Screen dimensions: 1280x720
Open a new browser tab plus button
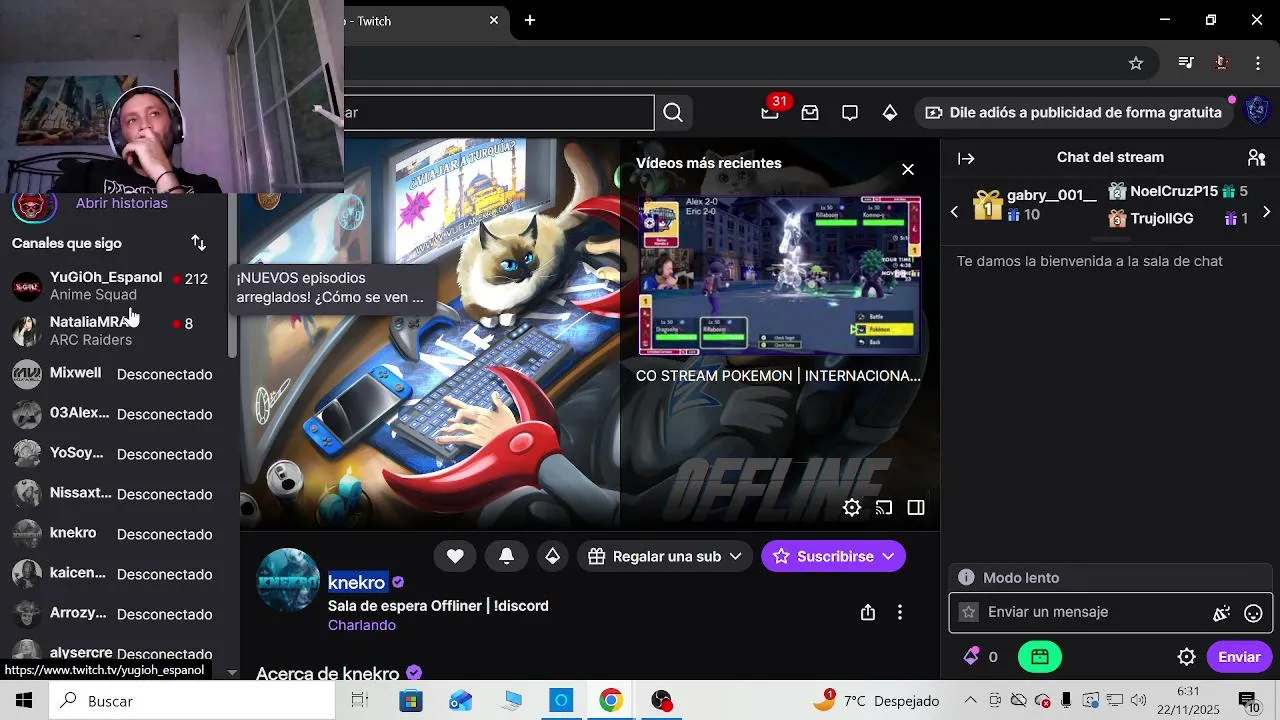tap(530, 20)
